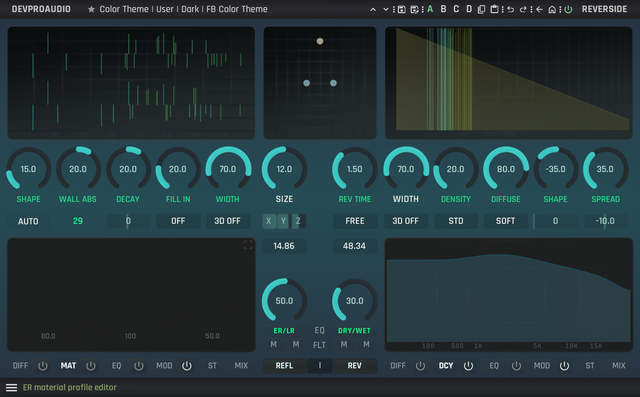Screen dimensions: 640x397
Task: Click the WALL ABS value 29
Action: pyautogui.click(x=78, y=221)
